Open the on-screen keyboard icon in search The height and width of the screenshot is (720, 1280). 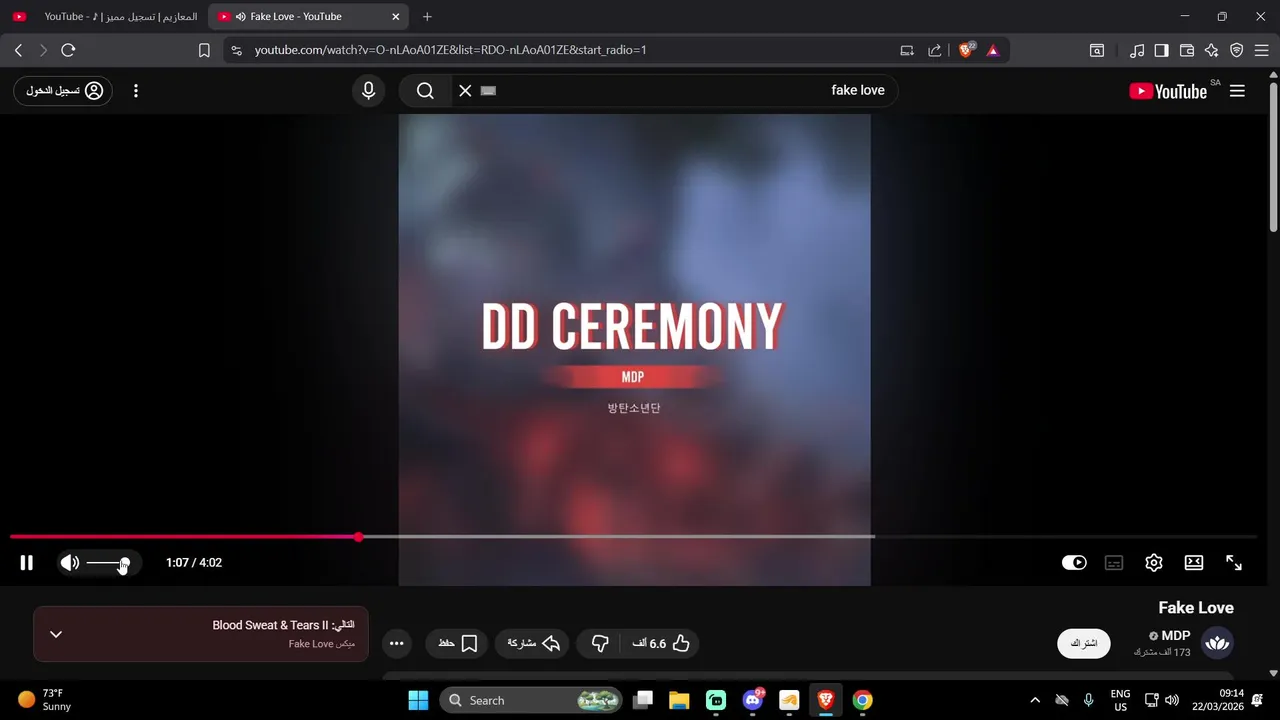[488, 91]
